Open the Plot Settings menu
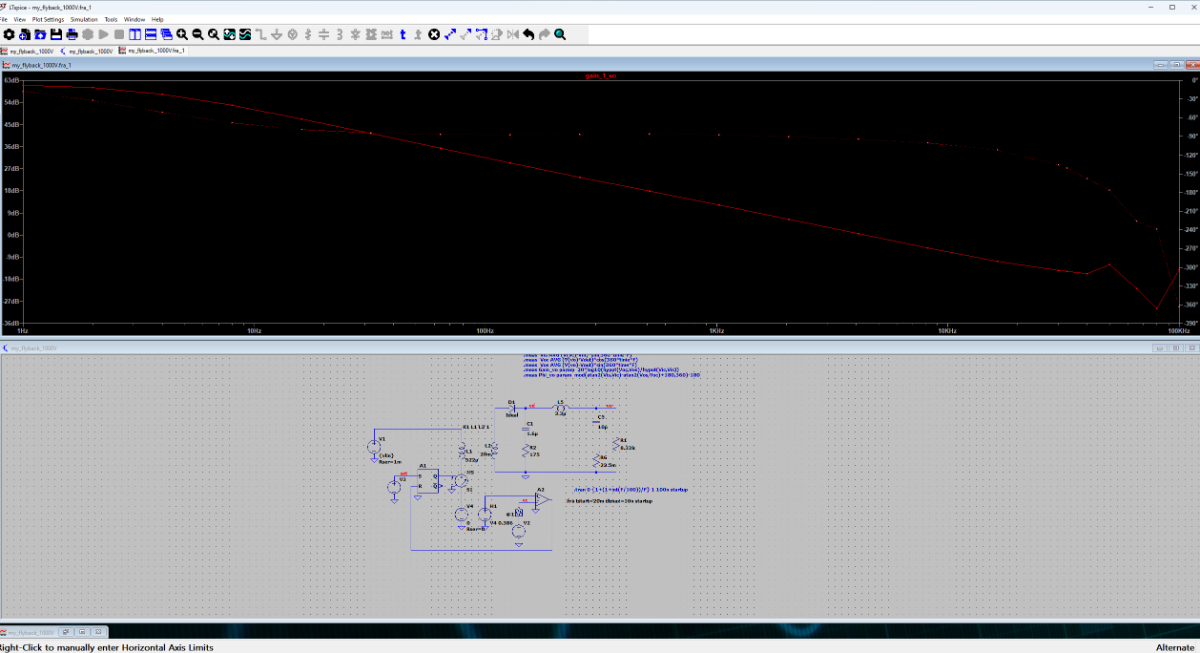This screenshot has width=1200, height=653. click(48, 19)
